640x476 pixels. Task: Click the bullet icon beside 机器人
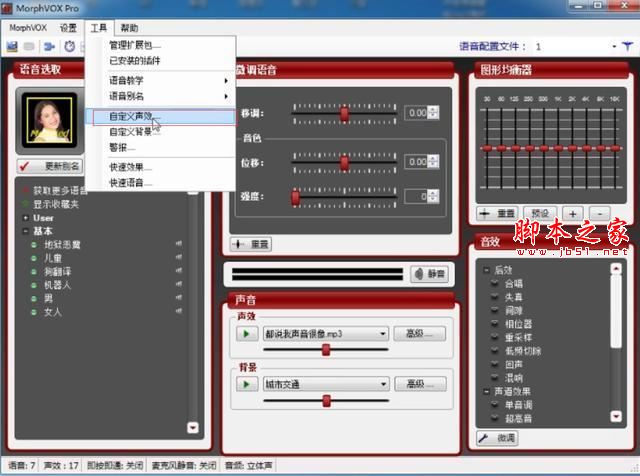[x=34, y=285]
